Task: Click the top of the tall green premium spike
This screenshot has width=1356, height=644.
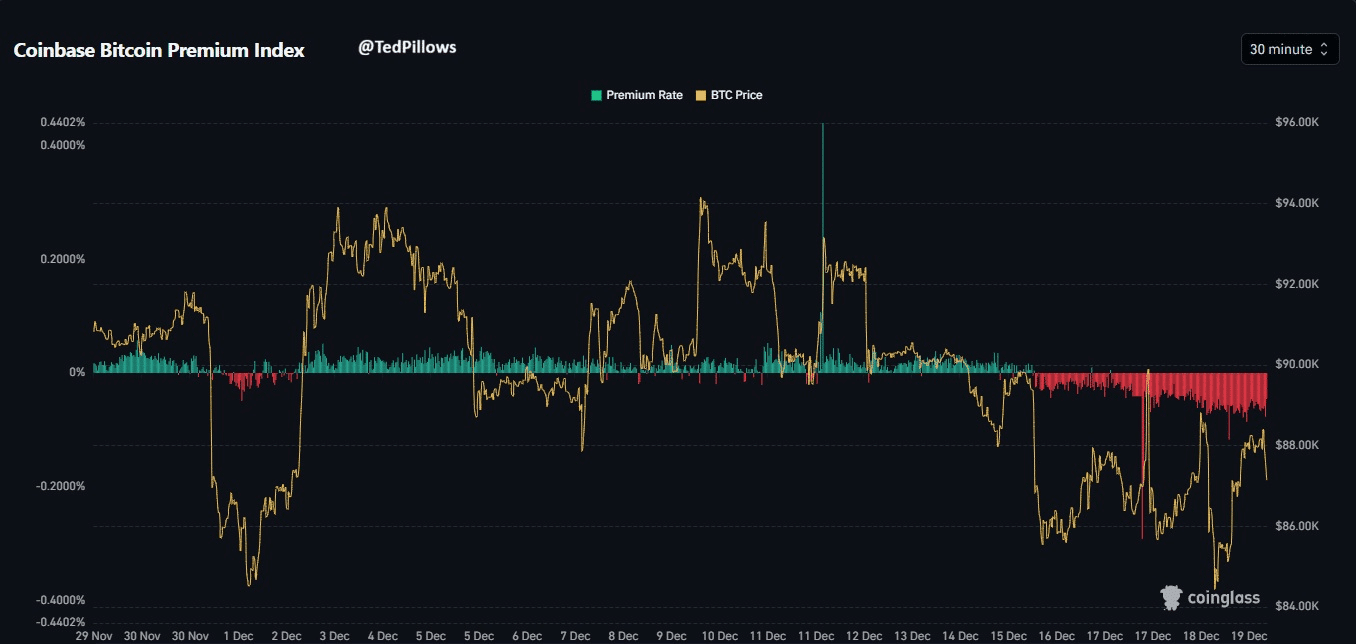Action: coord(822,126)
